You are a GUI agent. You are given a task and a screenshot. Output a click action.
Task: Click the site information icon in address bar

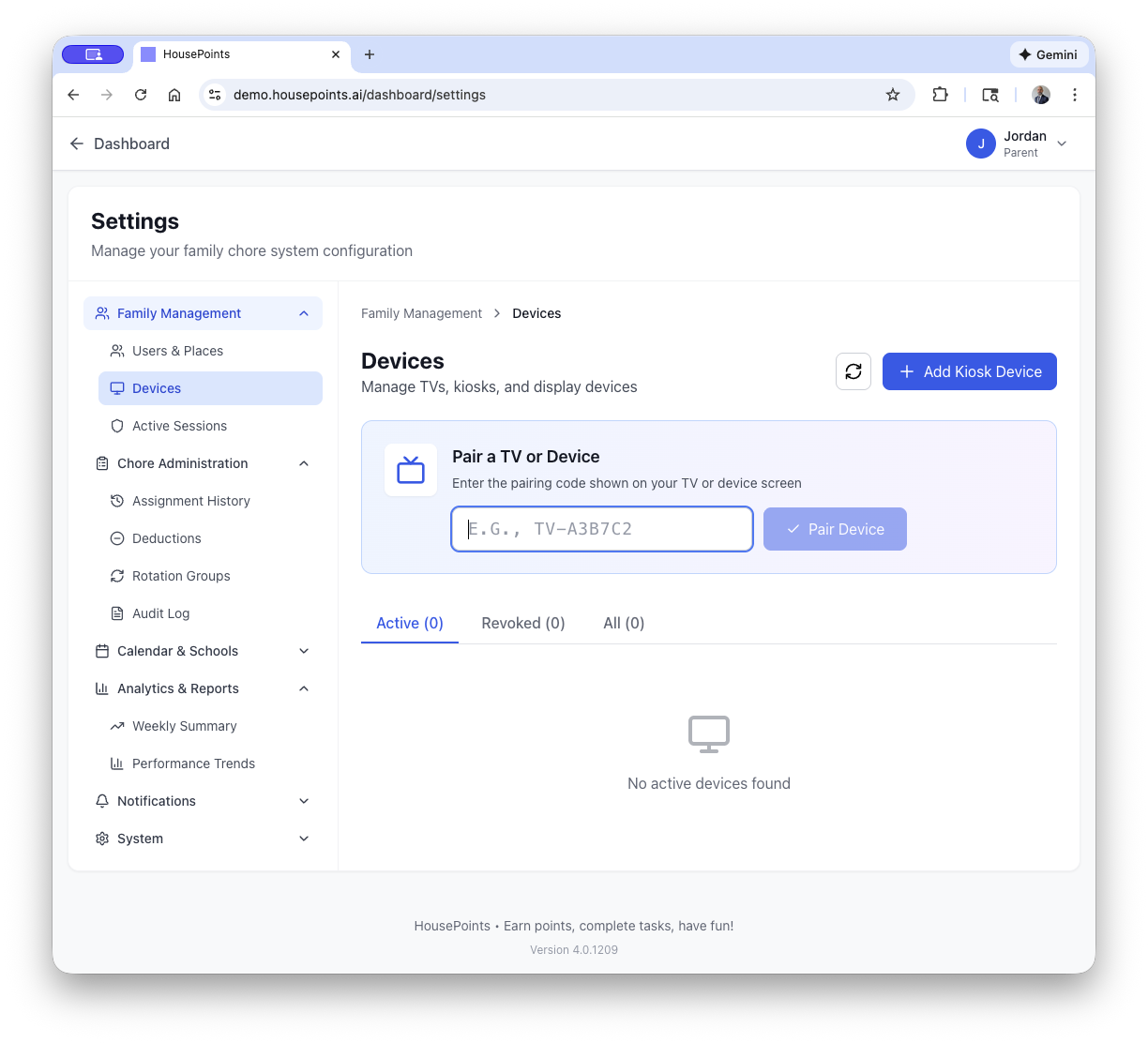click(215, 95)
